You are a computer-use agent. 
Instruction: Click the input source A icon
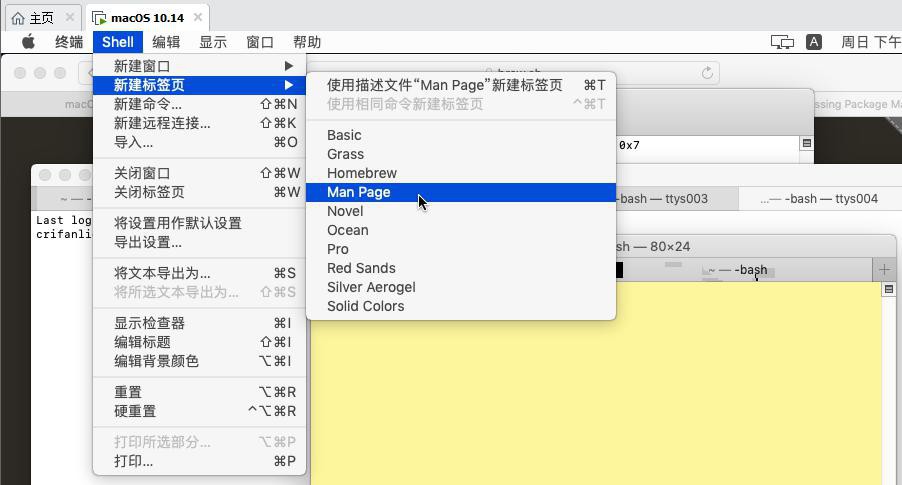(x=813, y=42)
